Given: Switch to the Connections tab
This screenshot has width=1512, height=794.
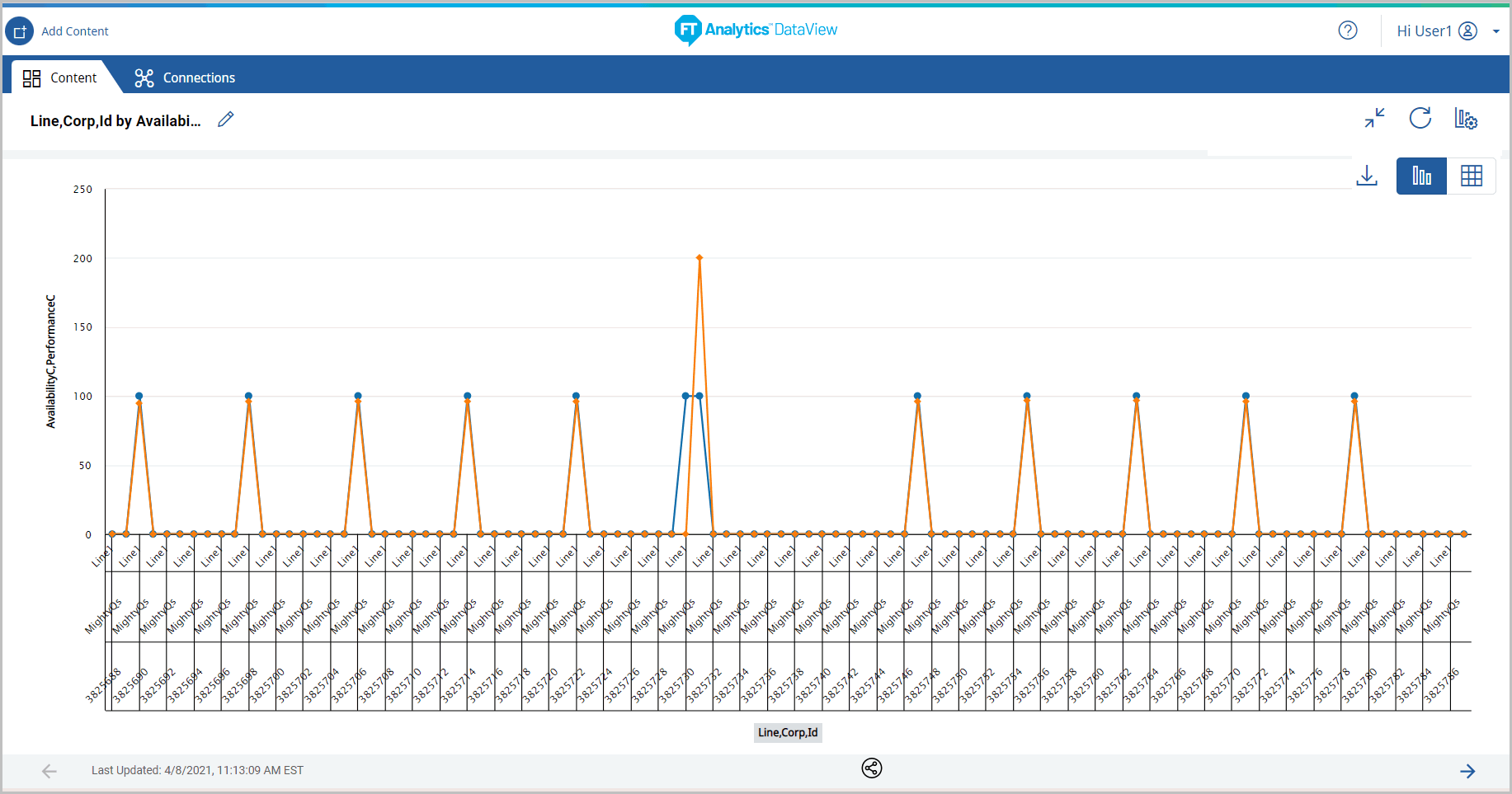Looking at the screenshot, I should tap(186, 78).
